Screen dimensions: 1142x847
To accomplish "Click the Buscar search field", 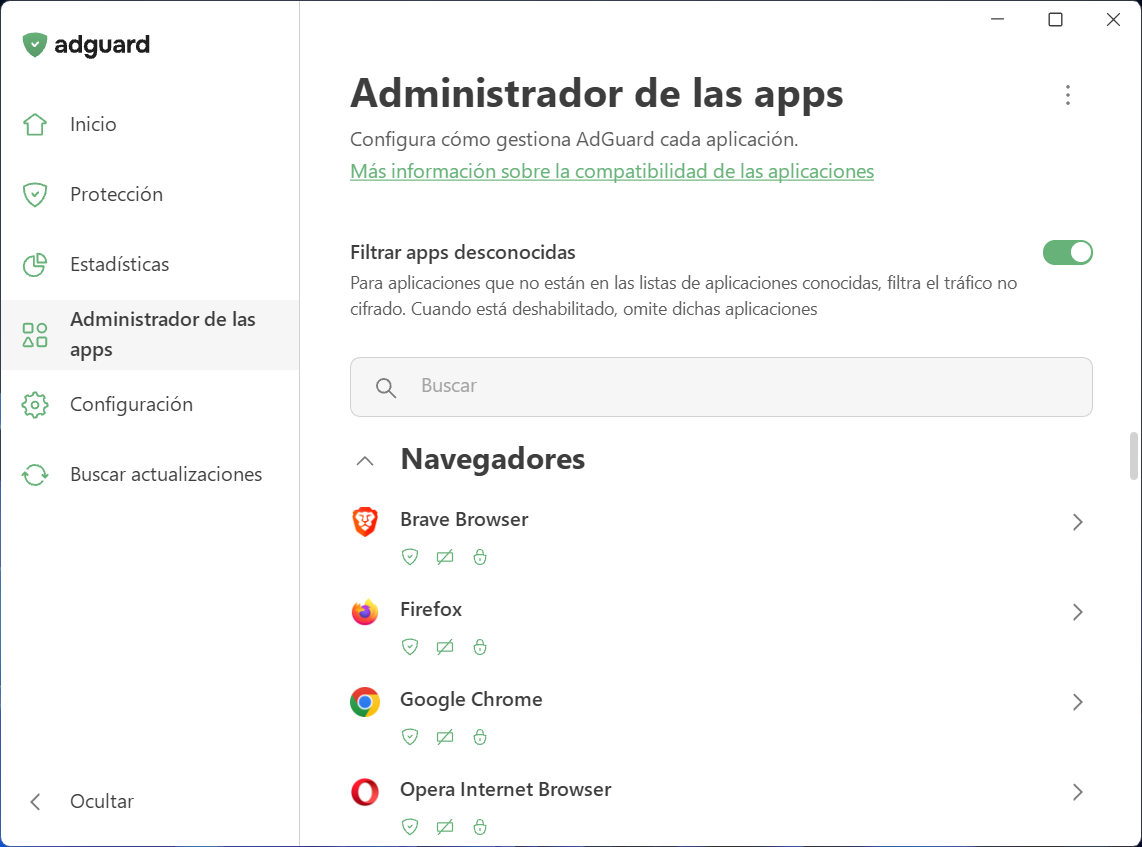I will [721, 387].
